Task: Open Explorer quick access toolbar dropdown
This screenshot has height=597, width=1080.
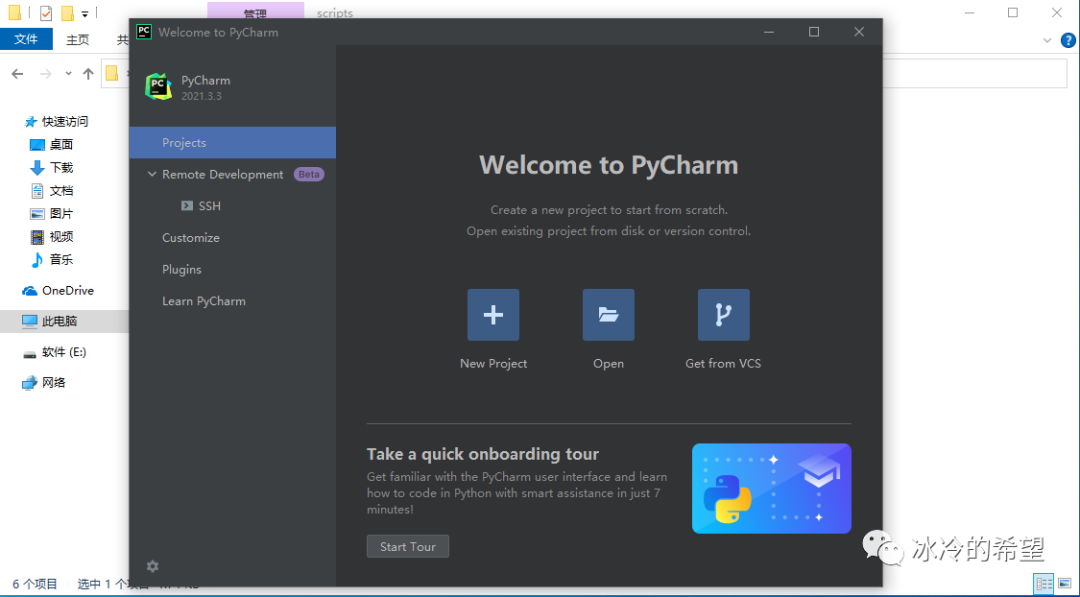Action: pyautogui.click(x=85, y=13)
